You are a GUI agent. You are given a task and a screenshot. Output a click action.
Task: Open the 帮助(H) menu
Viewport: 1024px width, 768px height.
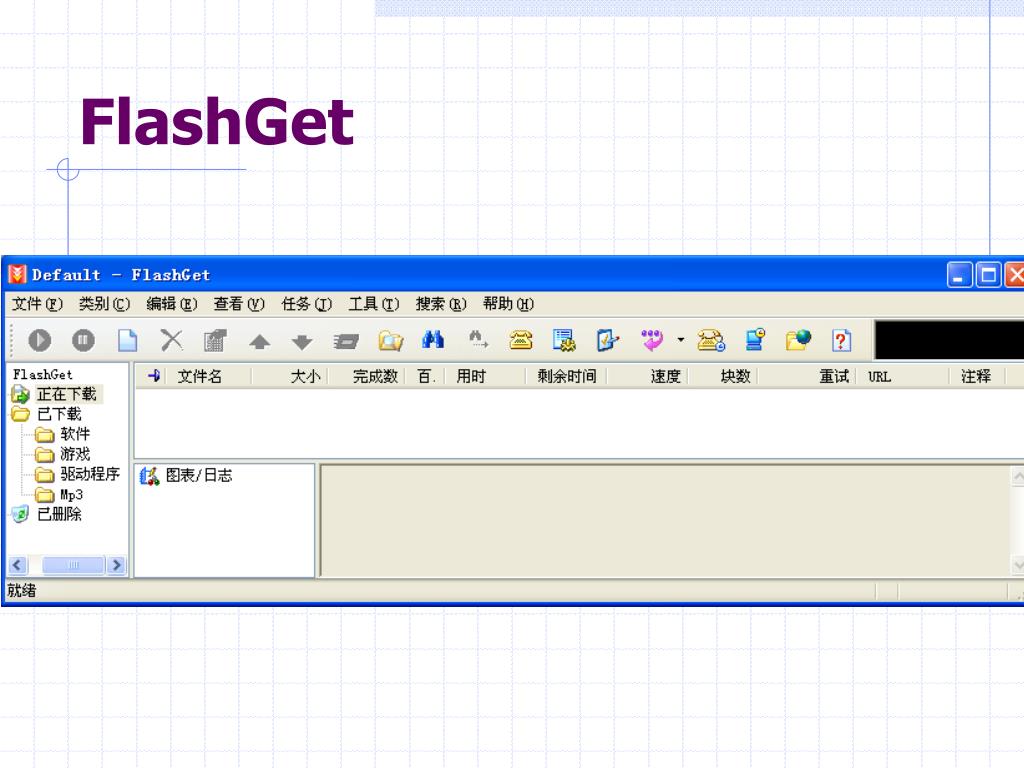(x=508, y=304)
